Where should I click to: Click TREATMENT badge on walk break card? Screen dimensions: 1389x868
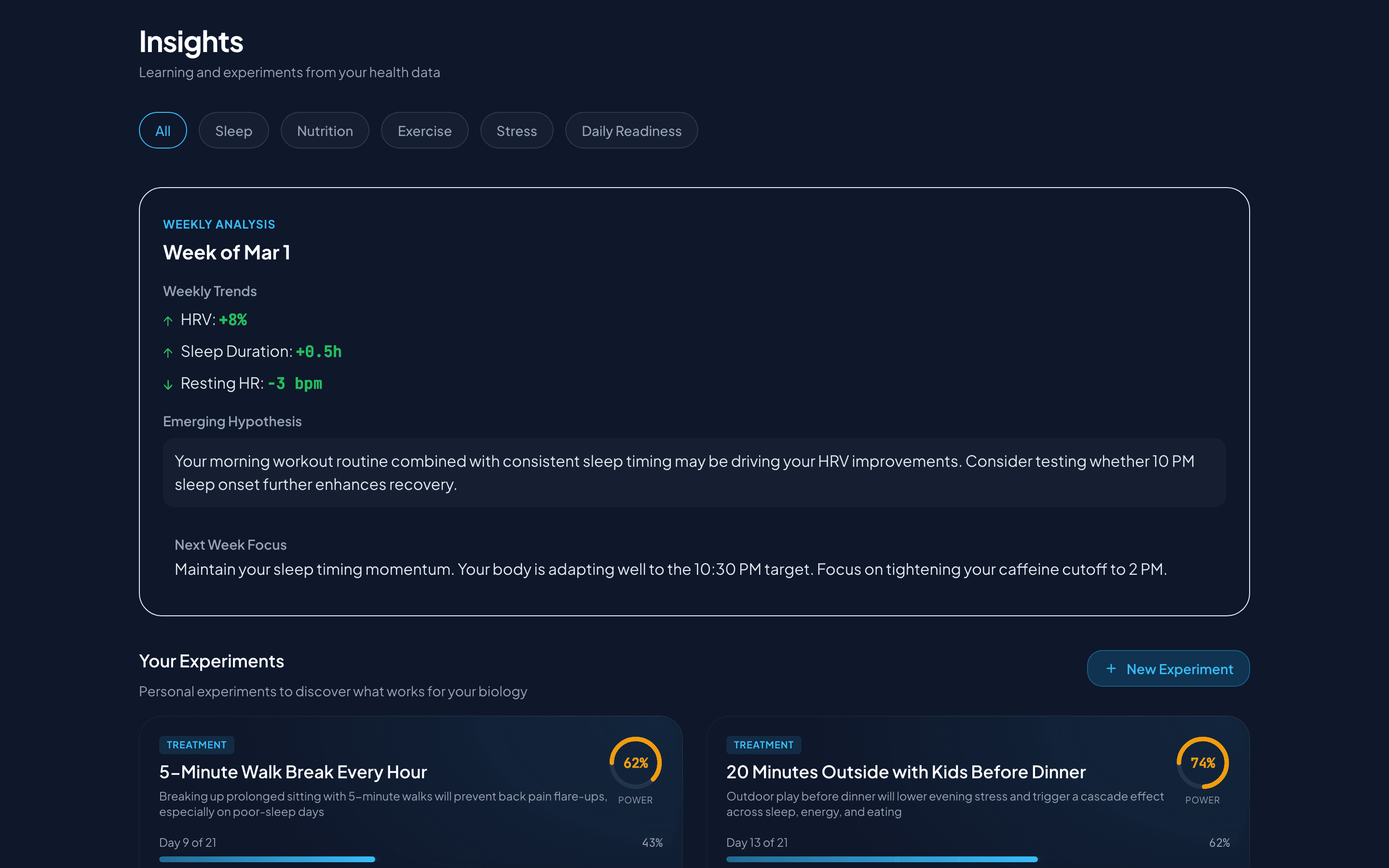196,745
